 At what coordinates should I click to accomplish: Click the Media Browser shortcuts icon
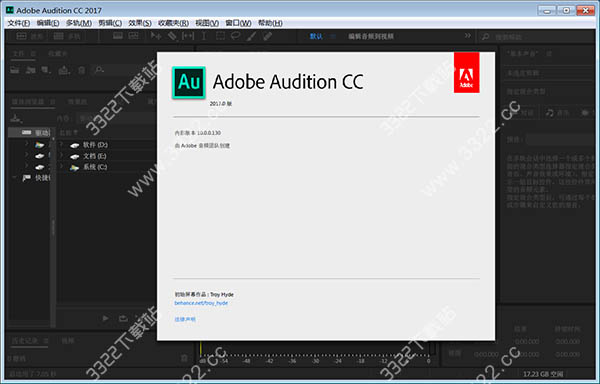point(16,118)
